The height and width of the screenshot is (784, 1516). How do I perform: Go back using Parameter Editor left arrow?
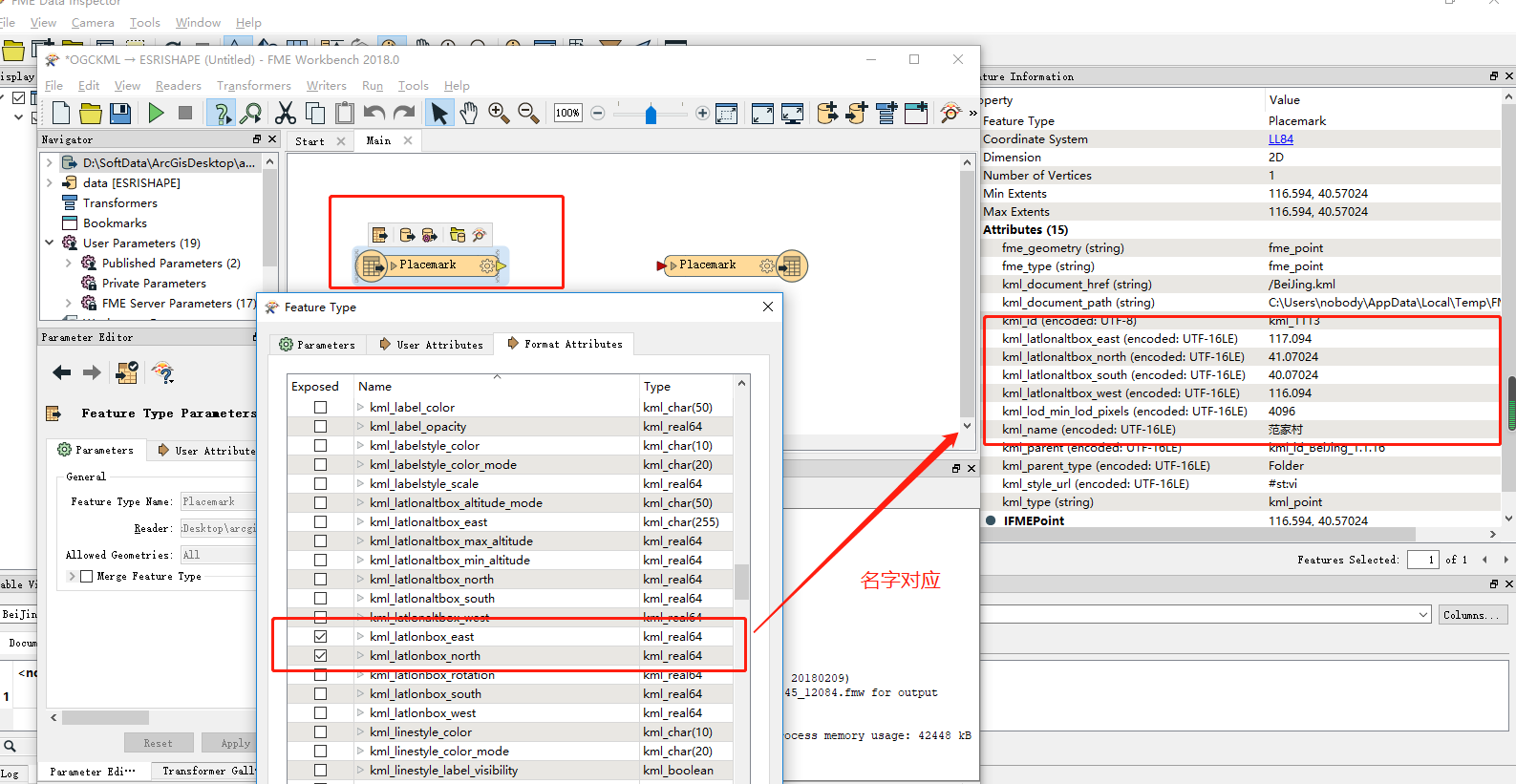[x=62, y=372]
